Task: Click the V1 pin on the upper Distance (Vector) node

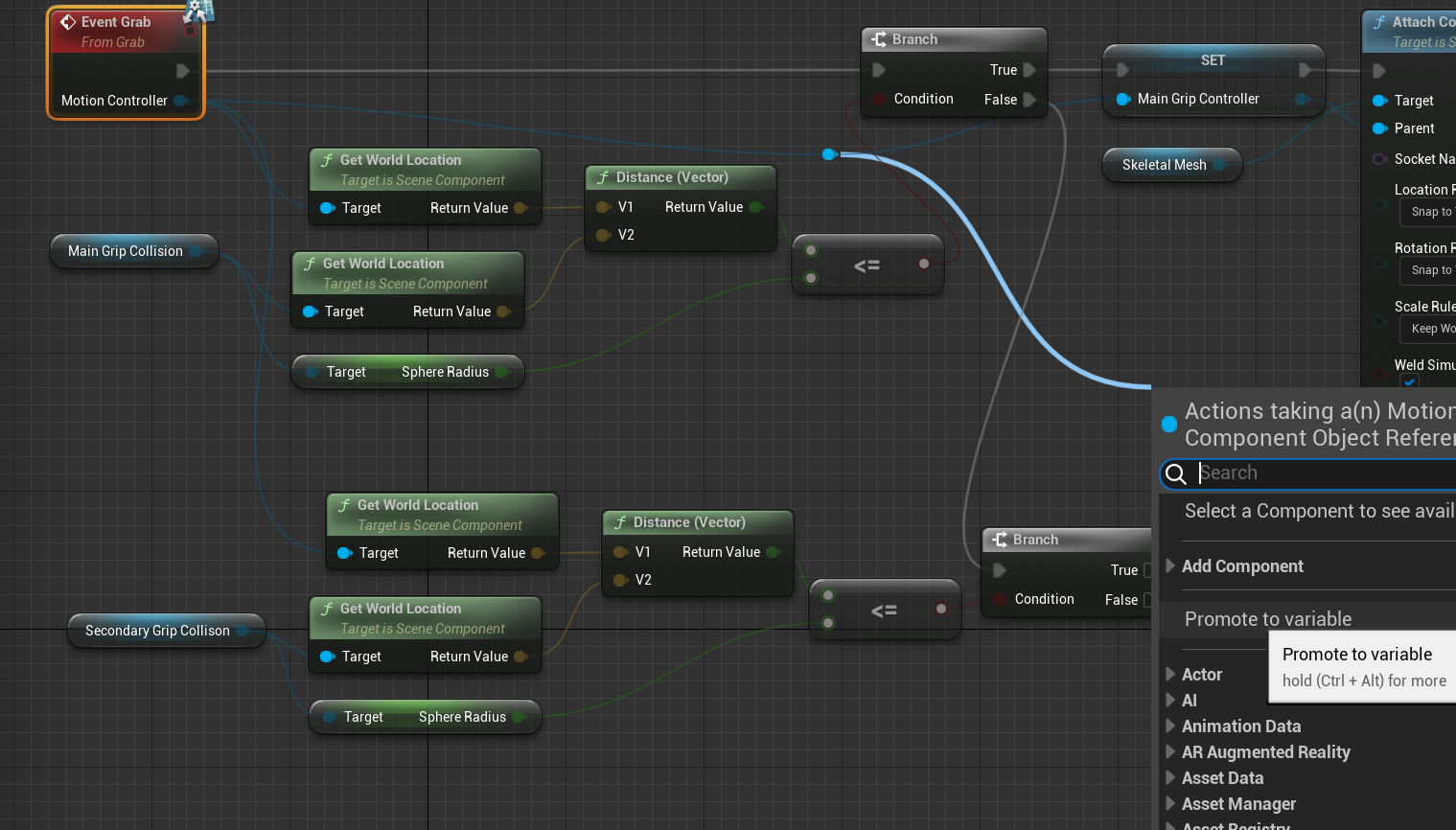Action: coord(603,207)
